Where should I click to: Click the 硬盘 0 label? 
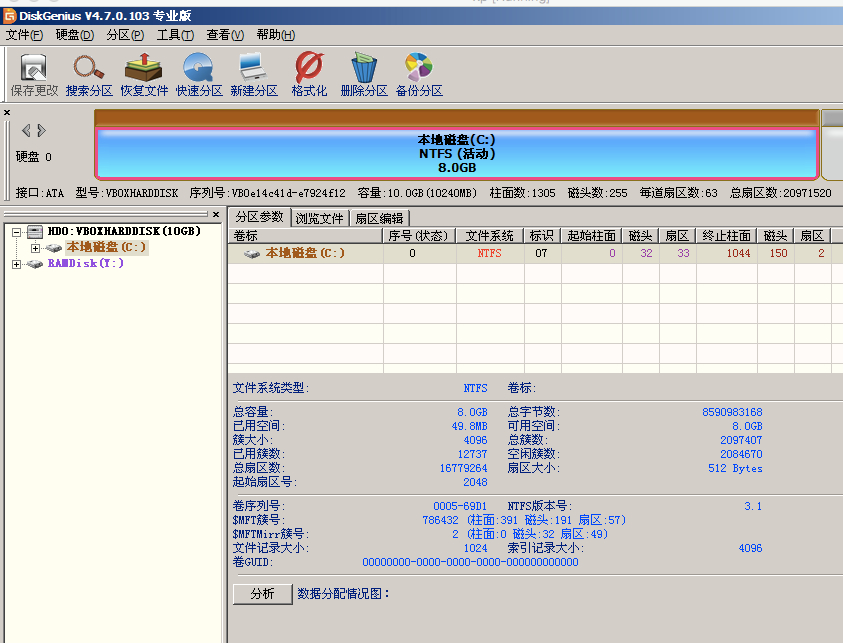(x=33, y=157)
